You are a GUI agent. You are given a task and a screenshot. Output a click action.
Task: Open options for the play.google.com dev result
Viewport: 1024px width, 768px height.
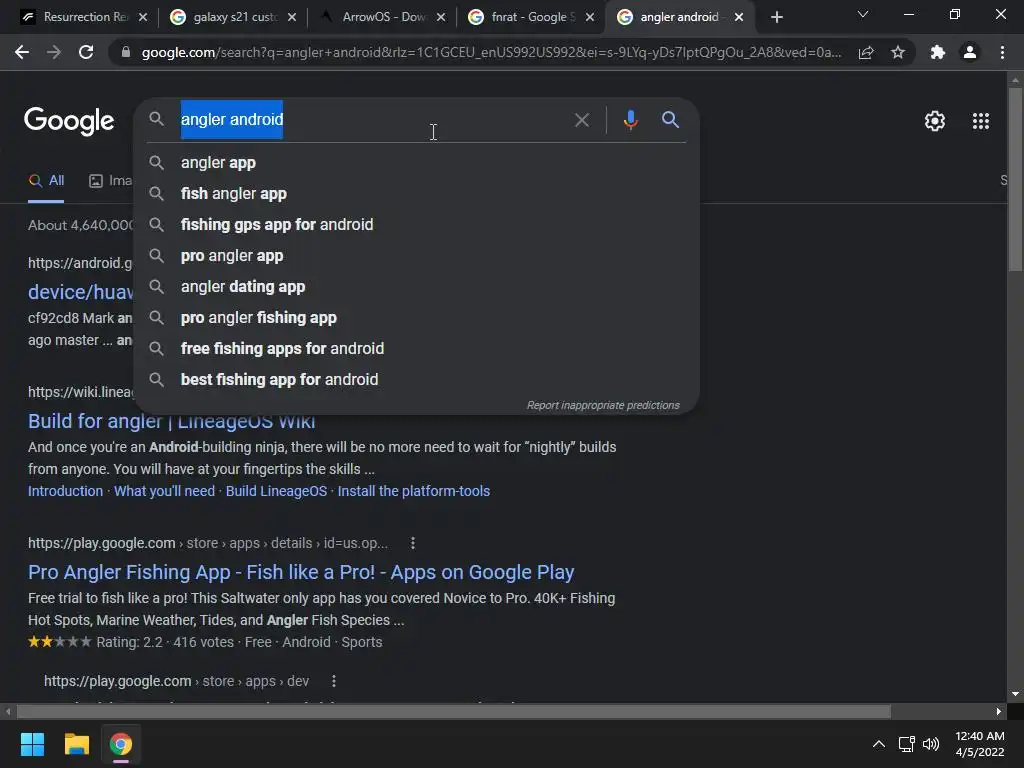coord(334,681)
